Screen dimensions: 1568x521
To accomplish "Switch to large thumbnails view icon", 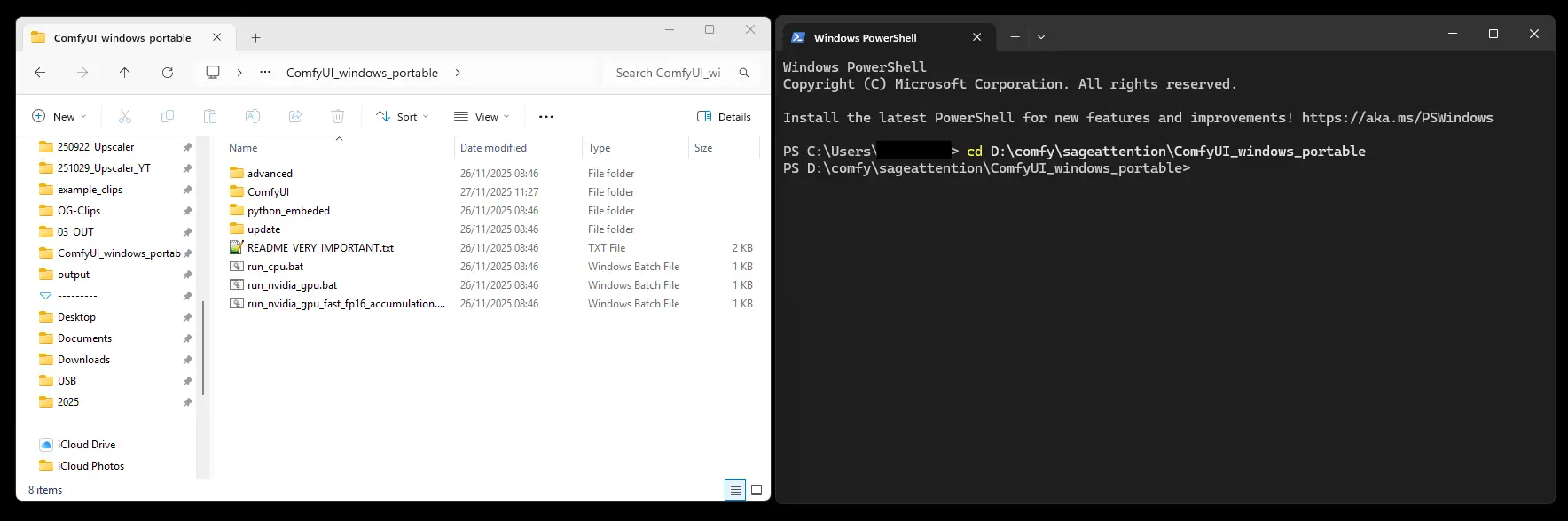I will pos(757,490).
